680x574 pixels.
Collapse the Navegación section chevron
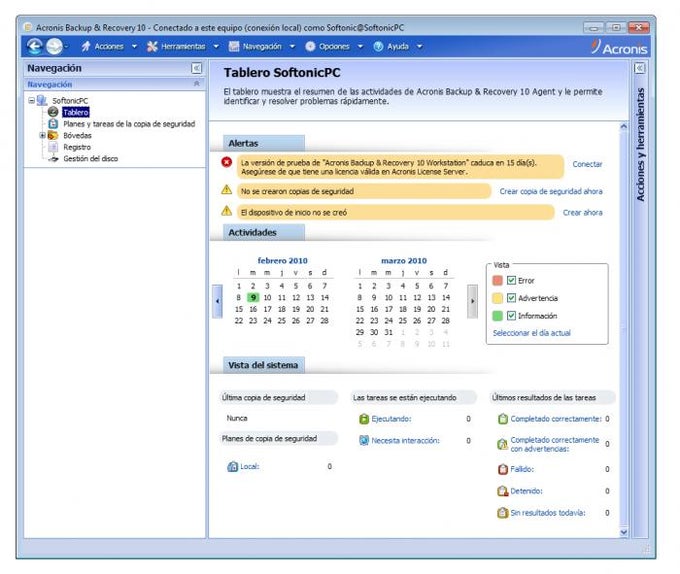pyautogui.click(x=196, y=83)
